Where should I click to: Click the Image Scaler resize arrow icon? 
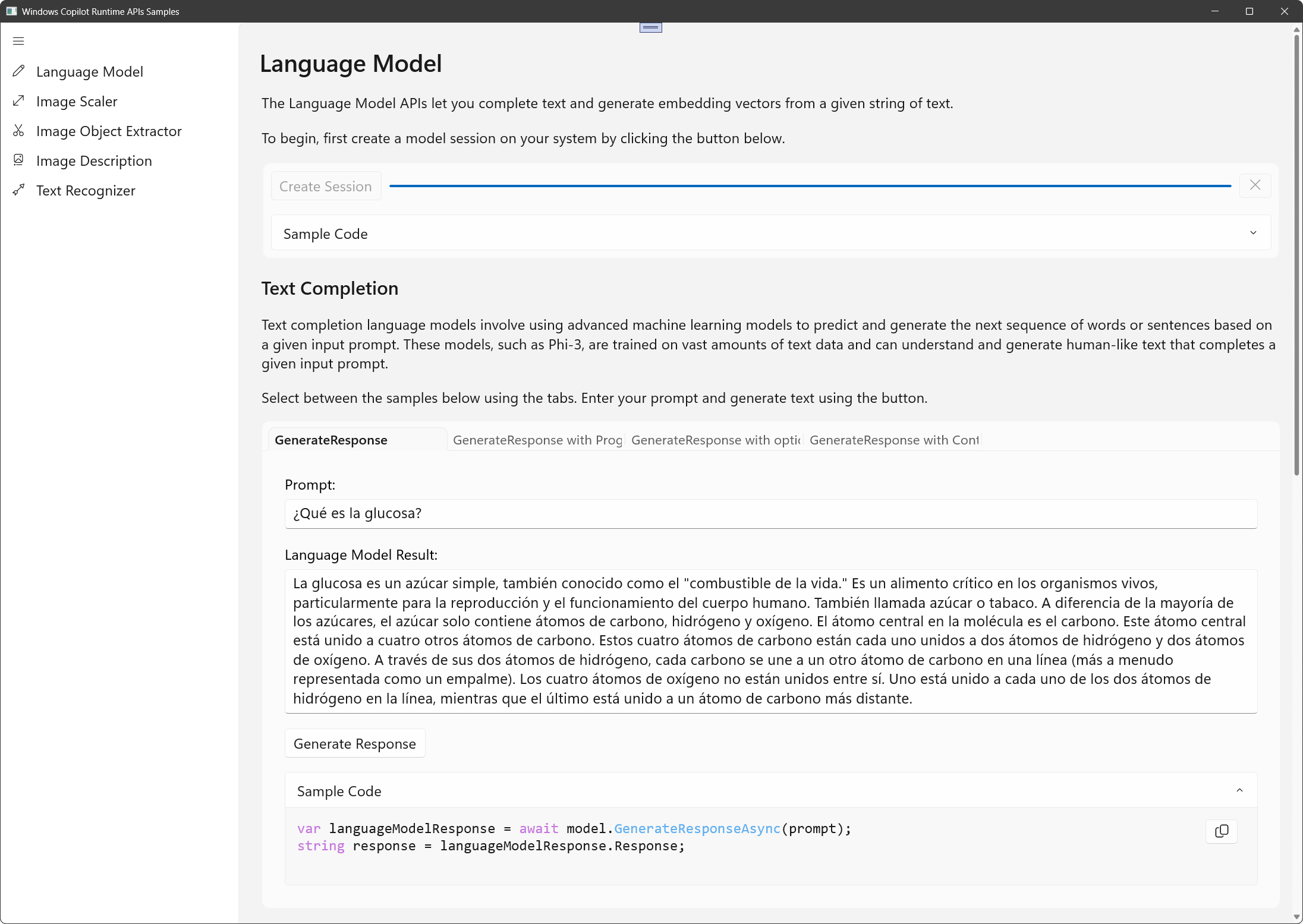(x=18, y=101)
